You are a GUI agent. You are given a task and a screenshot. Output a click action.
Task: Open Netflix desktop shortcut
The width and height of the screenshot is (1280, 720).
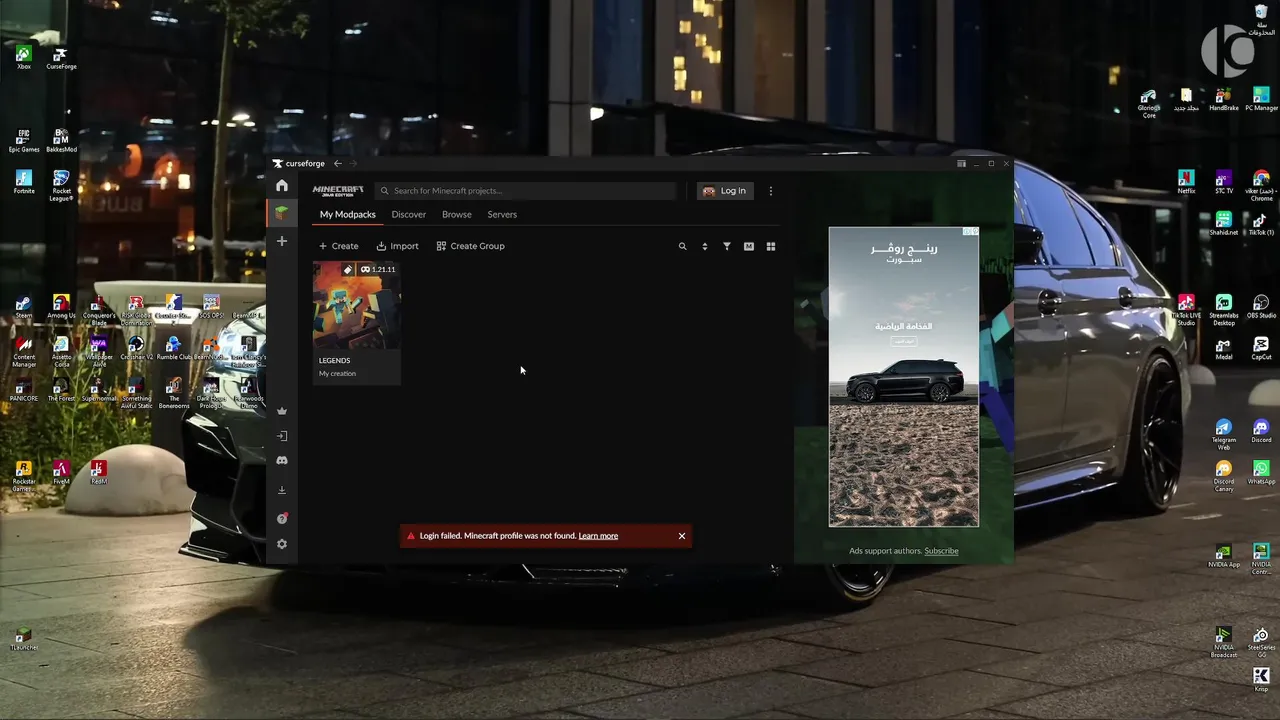(x=1186, y=182)
